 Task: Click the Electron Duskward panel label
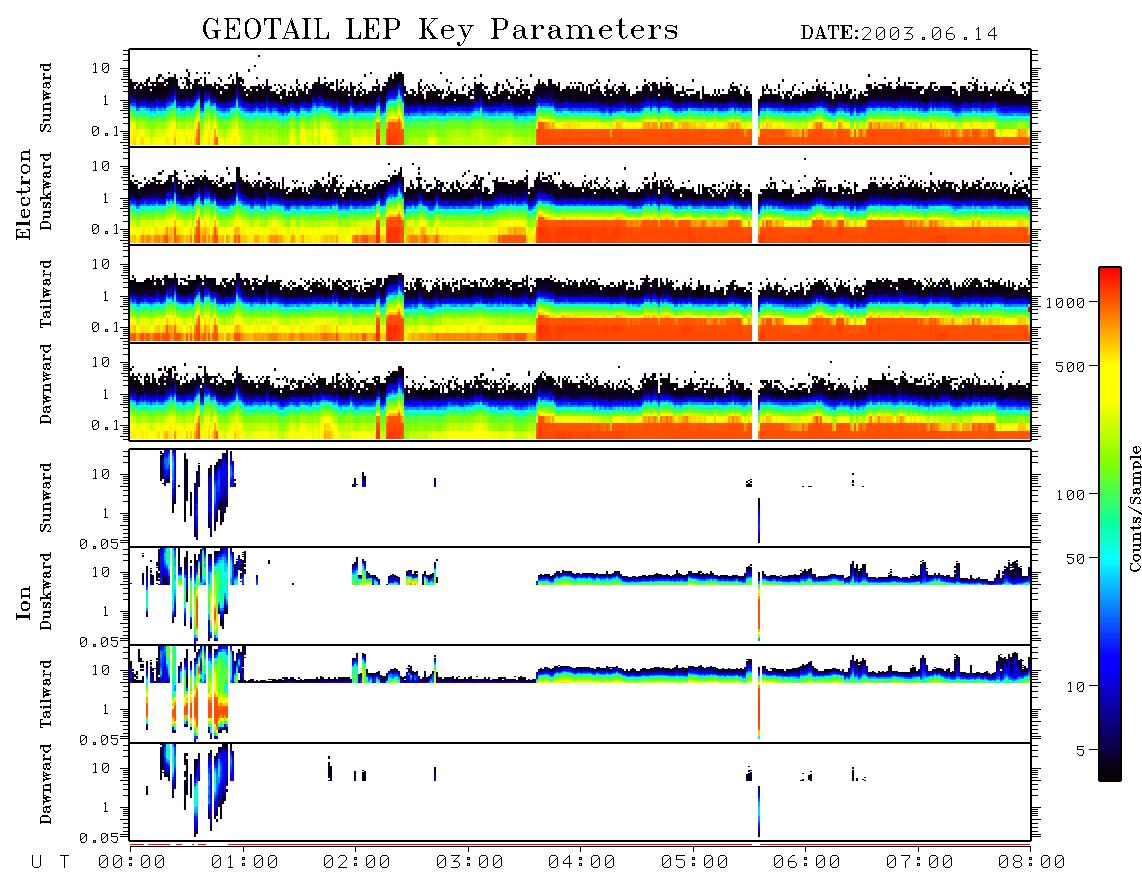coord(46,191)
